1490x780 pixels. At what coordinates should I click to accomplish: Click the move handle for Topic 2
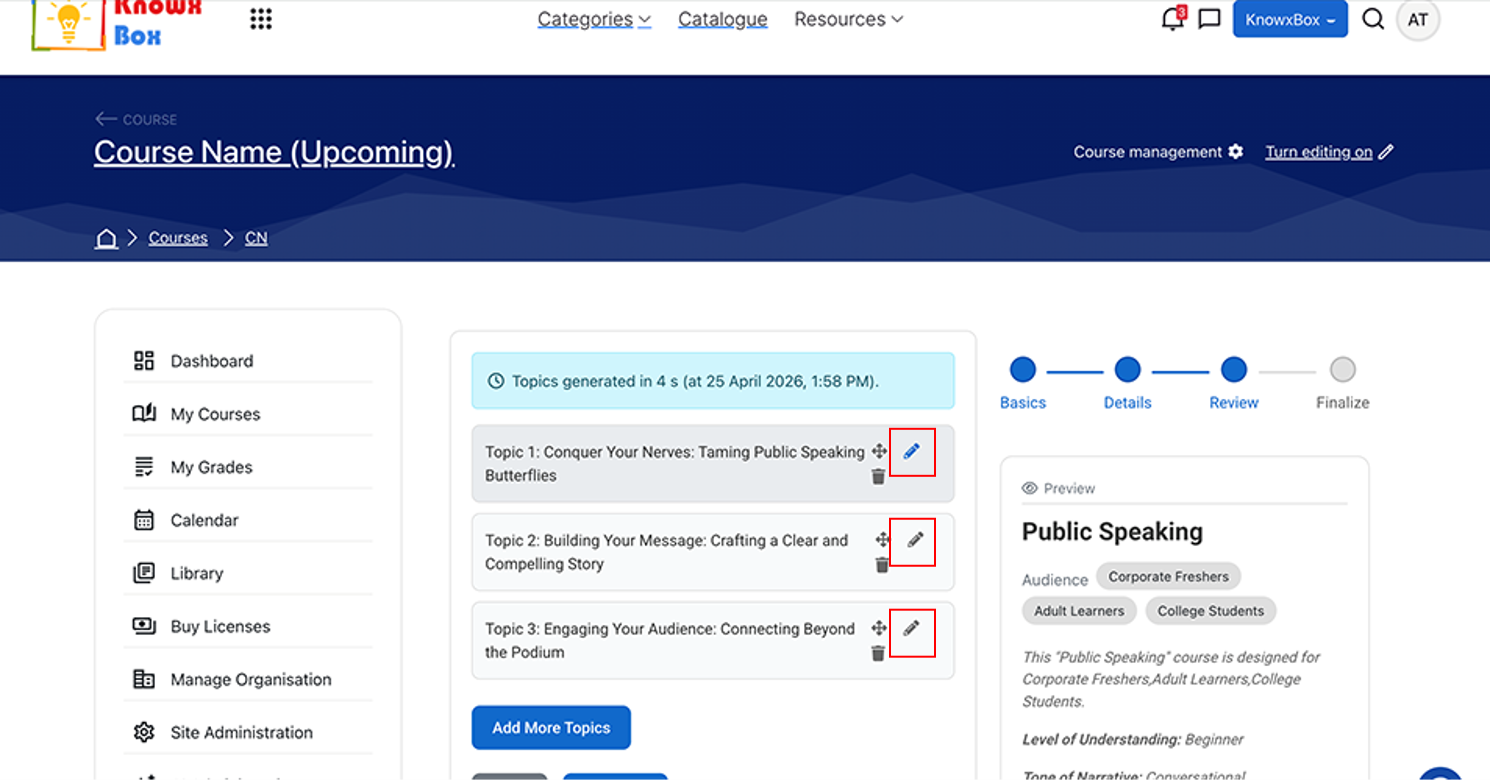click(x=882, y=540)
